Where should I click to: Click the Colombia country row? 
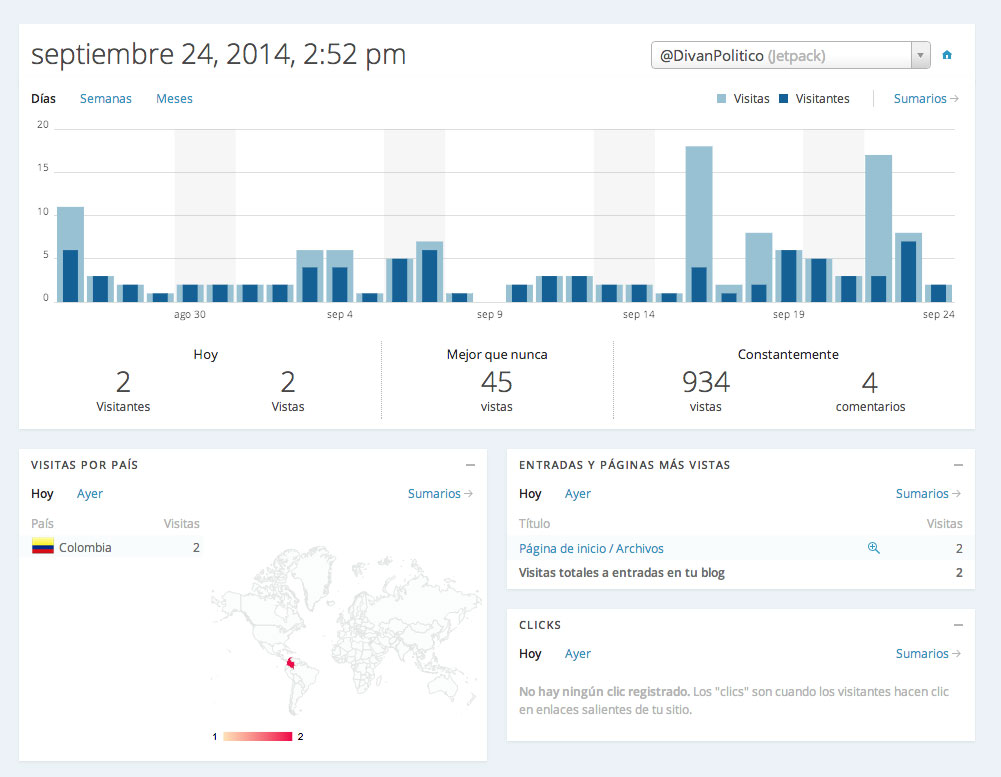pos(116,547)
